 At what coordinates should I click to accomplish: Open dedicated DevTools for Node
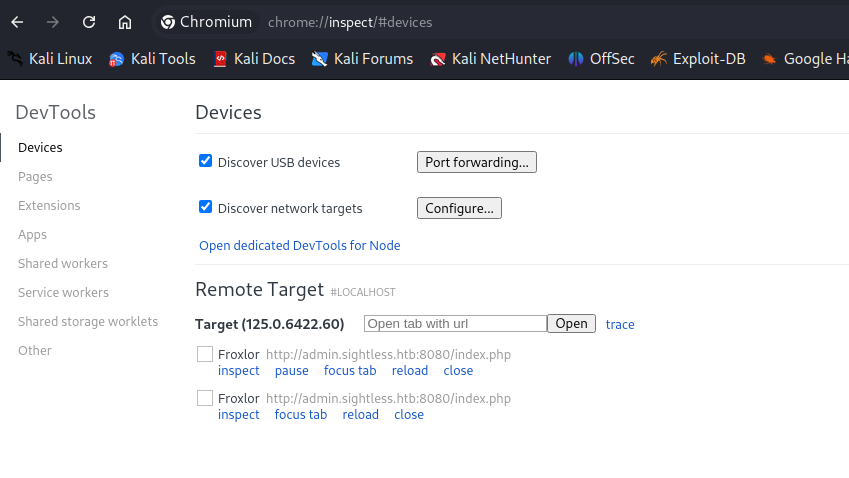click(299, 245)
